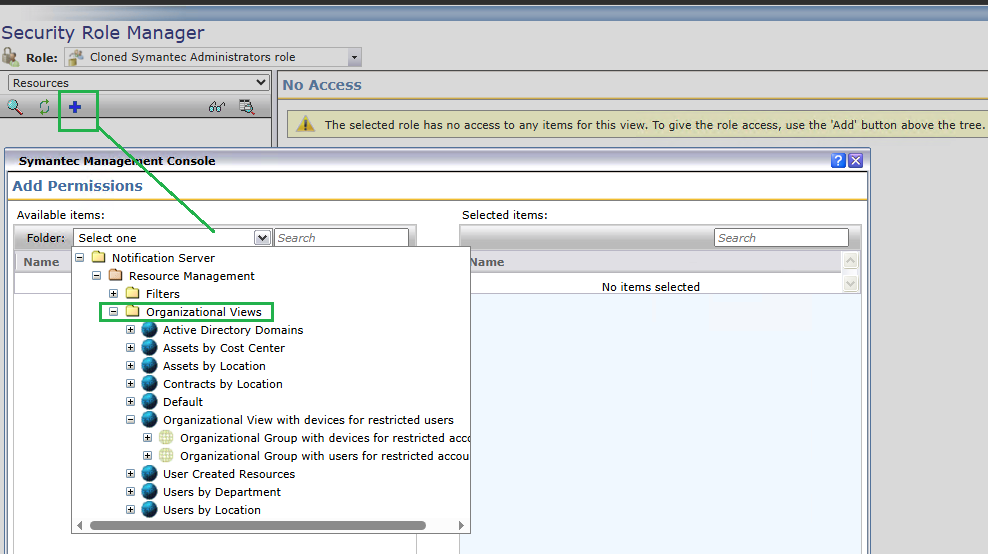Expand Active Directory Domains node
Image resolution: width=988 pixels, height=554 pixels.
point(130,330)
